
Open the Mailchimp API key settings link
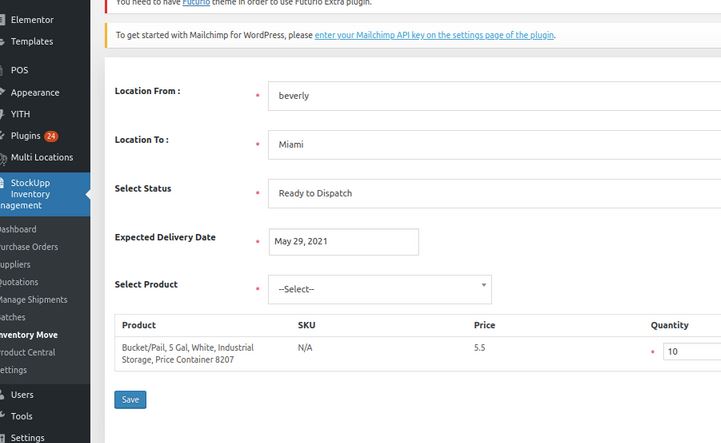[434, 35]
